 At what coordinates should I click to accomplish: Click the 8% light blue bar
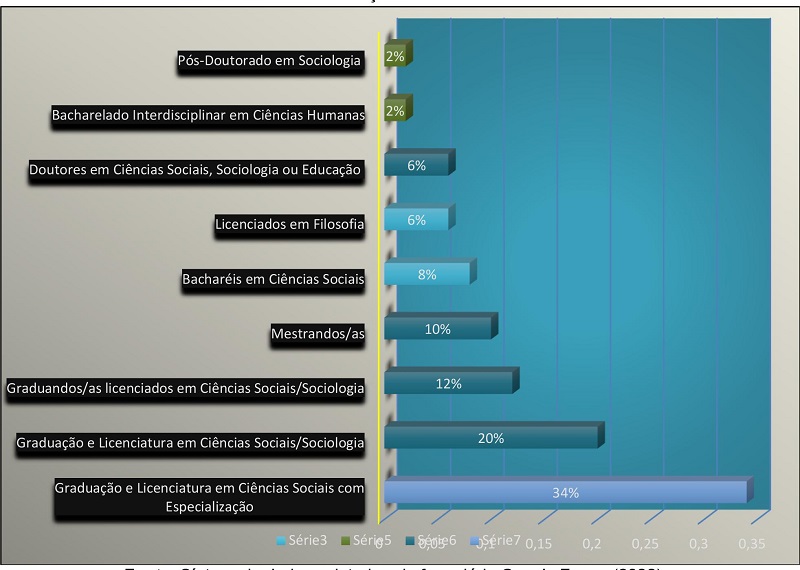(x=426, y=275)
